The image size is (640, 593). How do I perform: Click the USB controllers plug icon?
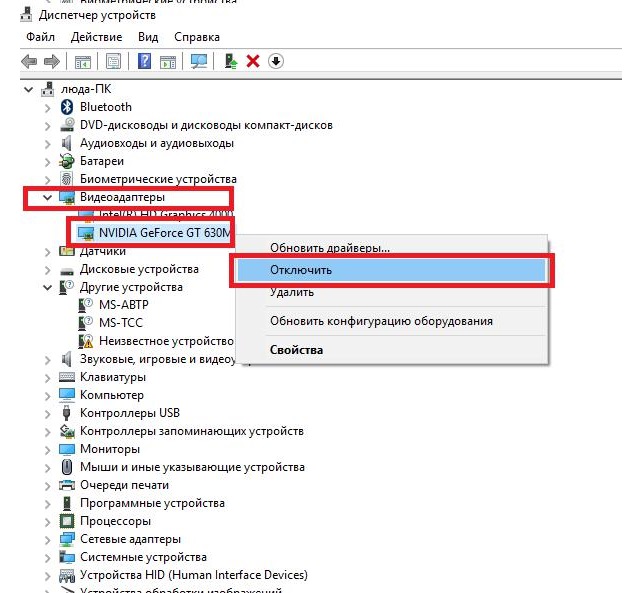[x=67, y=413]
